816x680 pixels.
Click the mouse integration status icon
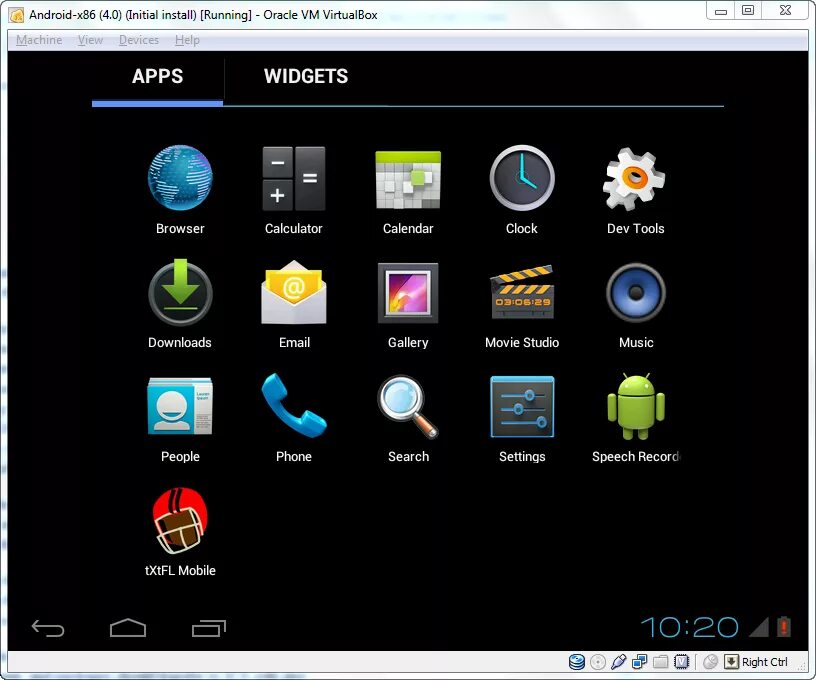pos(710,662)
